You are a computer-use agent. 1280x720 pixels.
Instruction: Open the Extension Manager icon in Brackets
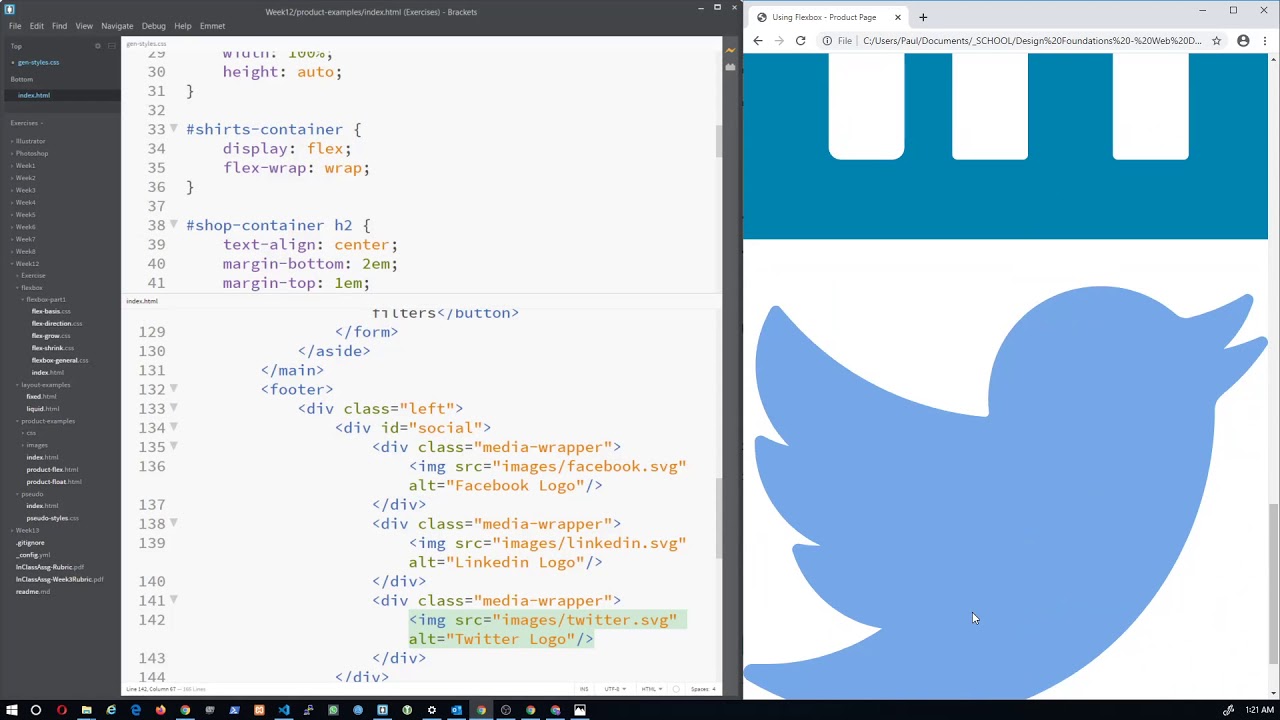pos(730,67)
